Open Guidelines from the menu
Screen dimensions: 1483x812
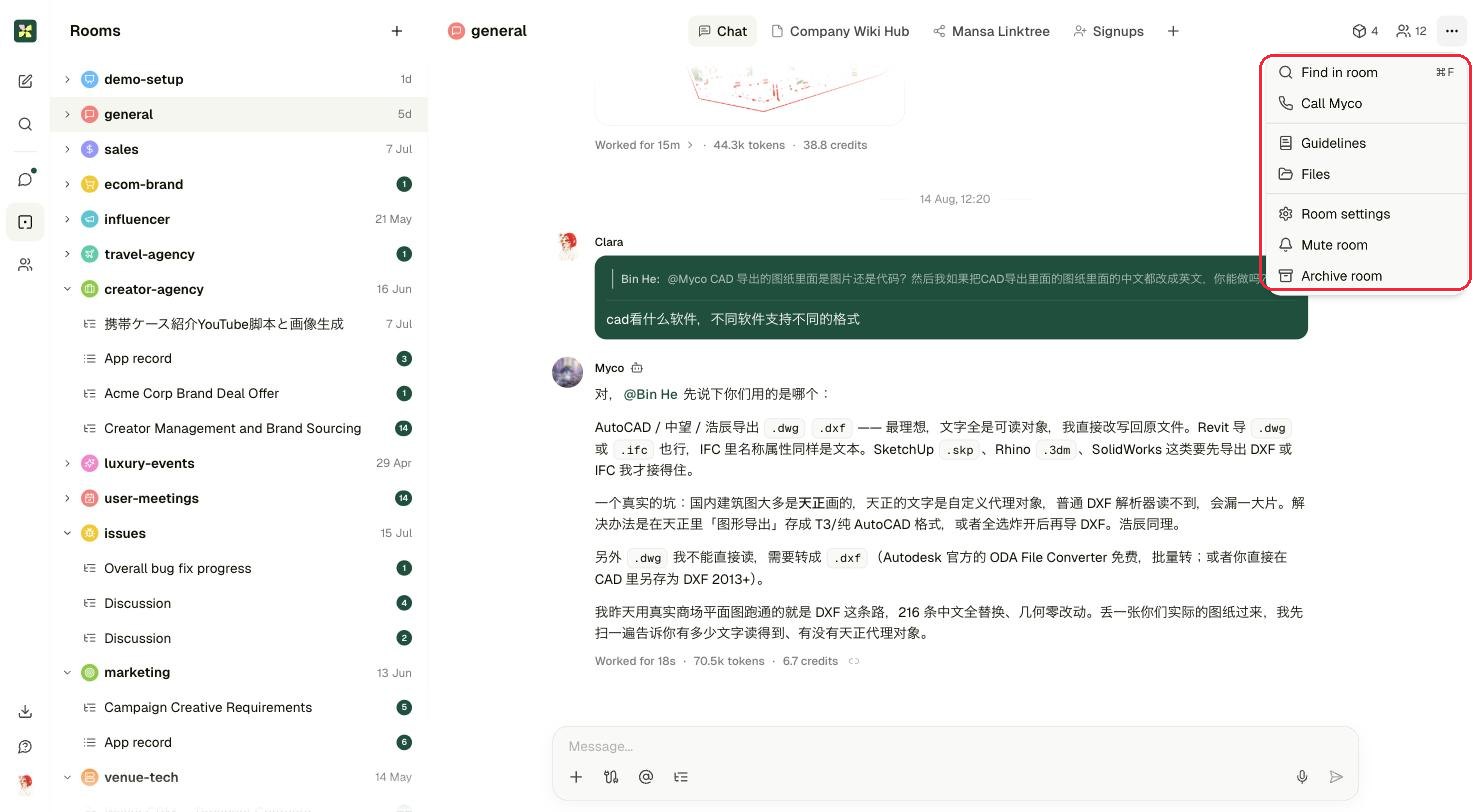pyautogui.click(x=1366, y=143)
